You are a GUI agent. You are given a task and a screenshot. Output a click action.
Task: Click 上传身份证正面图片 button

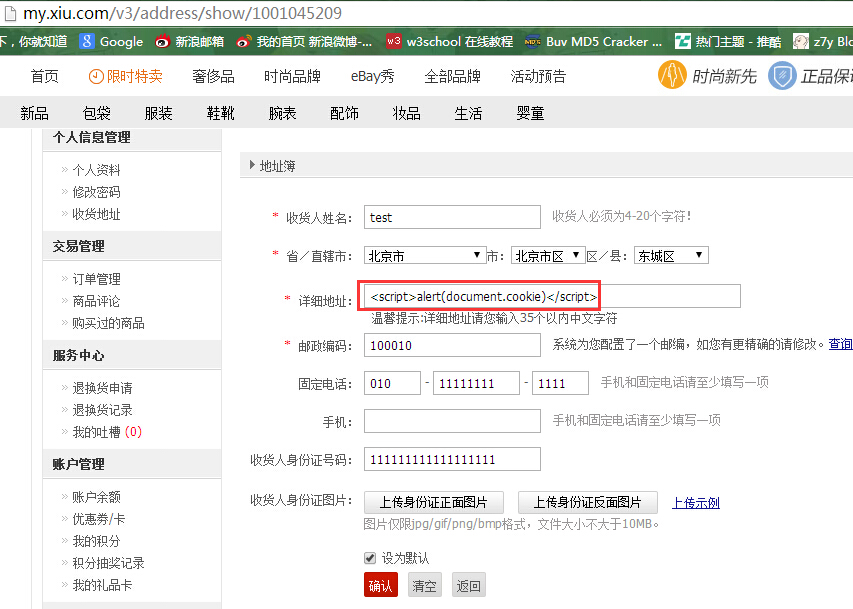click(x=434, y=502)
